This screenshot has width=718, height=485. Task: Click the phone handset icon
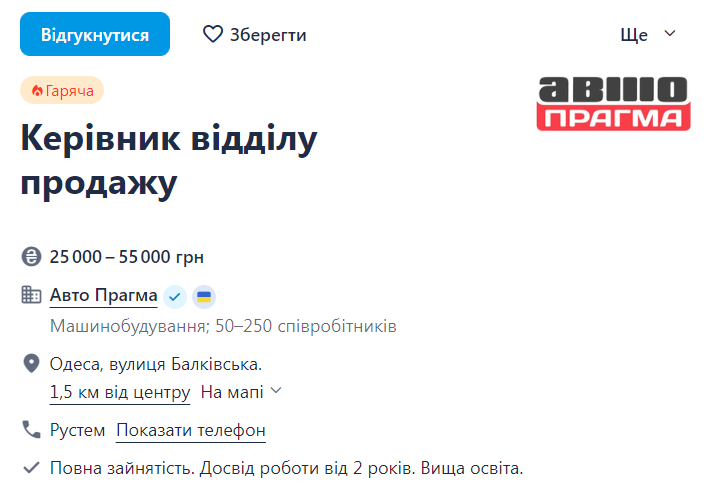tap(31, 430)
